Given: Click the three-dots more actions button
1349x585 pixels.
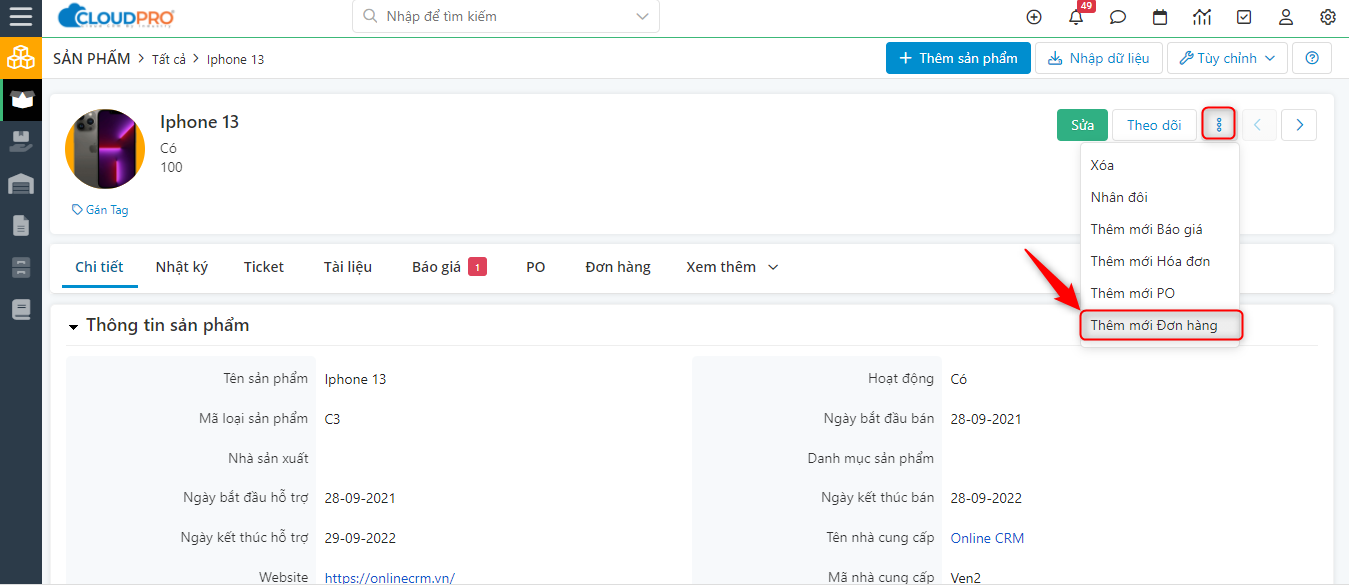Looking at the screenshot, I should click(1218, 124).
